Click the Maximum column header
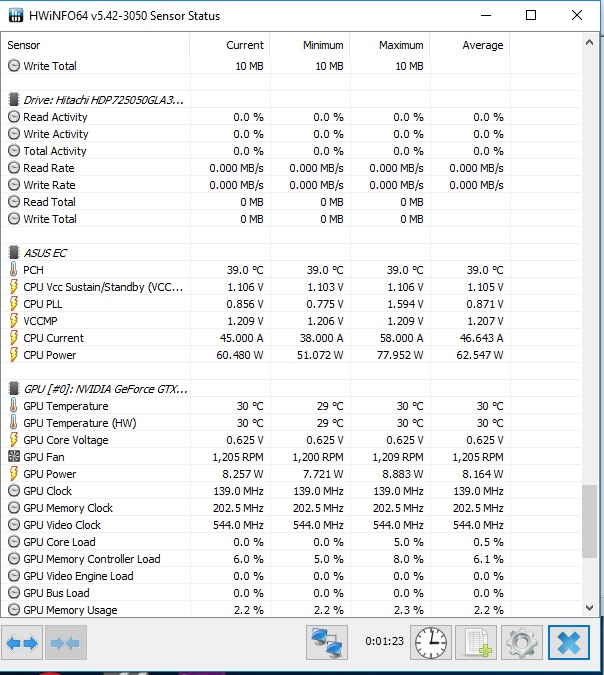This screenshot has width=604, height=675. point(400,45)
